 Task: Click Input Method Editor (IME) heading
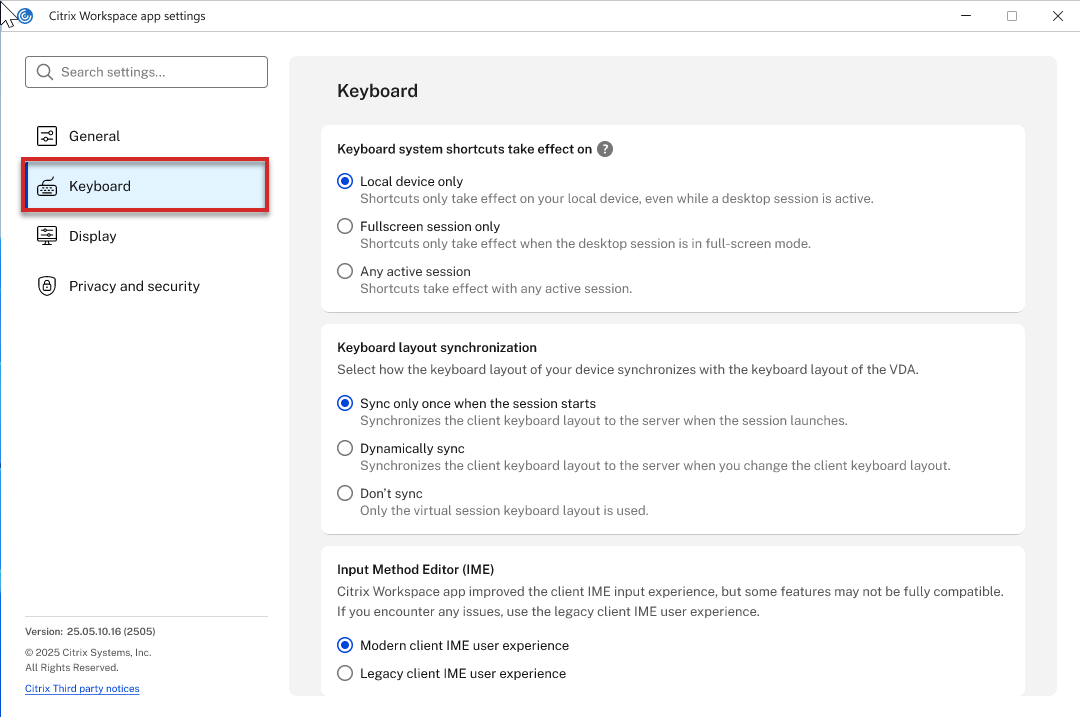[x=415, y=569]
